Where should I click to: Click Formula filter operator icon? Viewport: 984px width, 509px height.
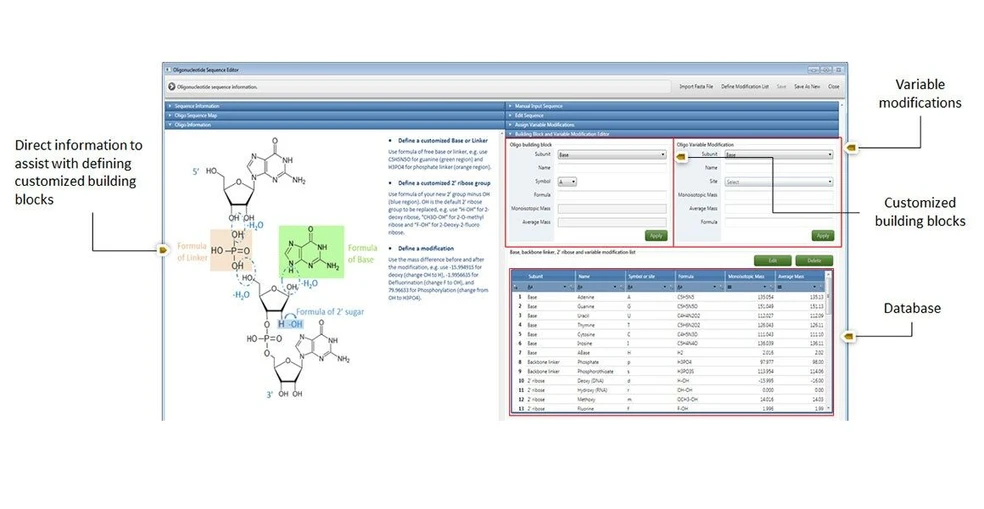pos(680,287)
